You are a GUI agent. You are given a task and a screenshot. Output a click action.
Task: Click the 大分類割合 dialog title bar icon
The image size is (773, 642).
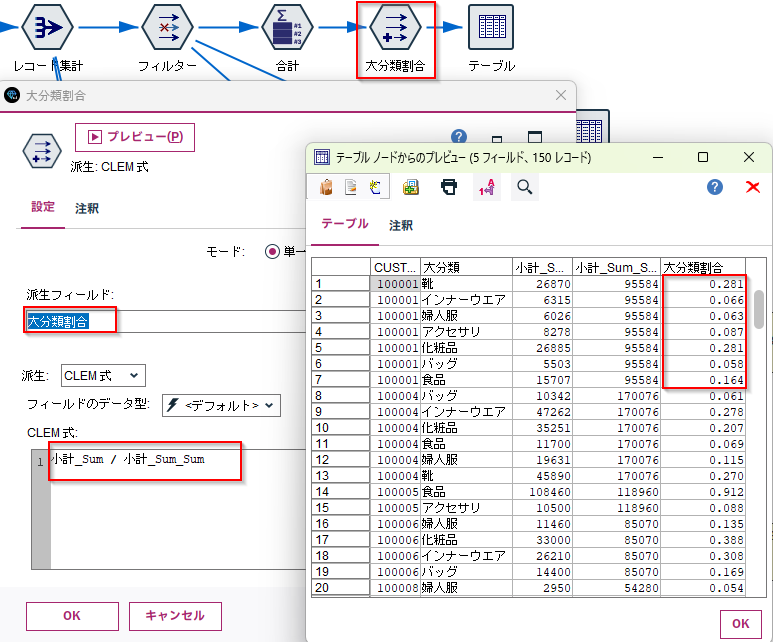pos(12,95)
